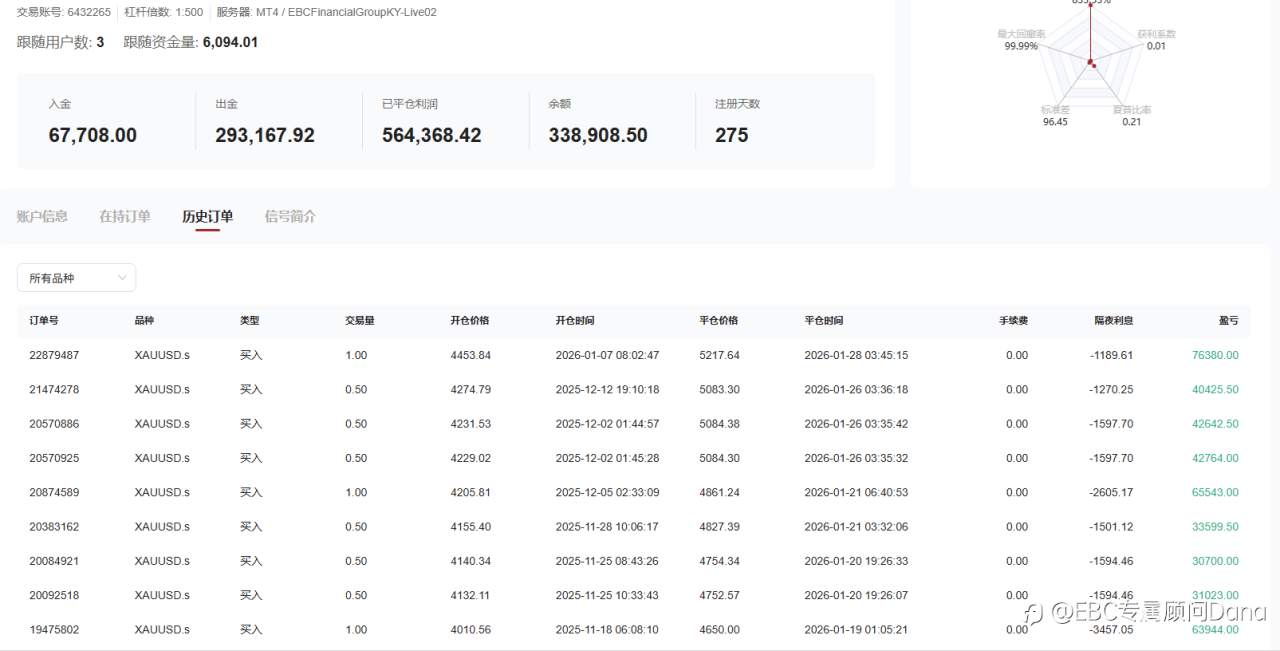
Task: Select order number 20084921
Action: pos(54,561)
